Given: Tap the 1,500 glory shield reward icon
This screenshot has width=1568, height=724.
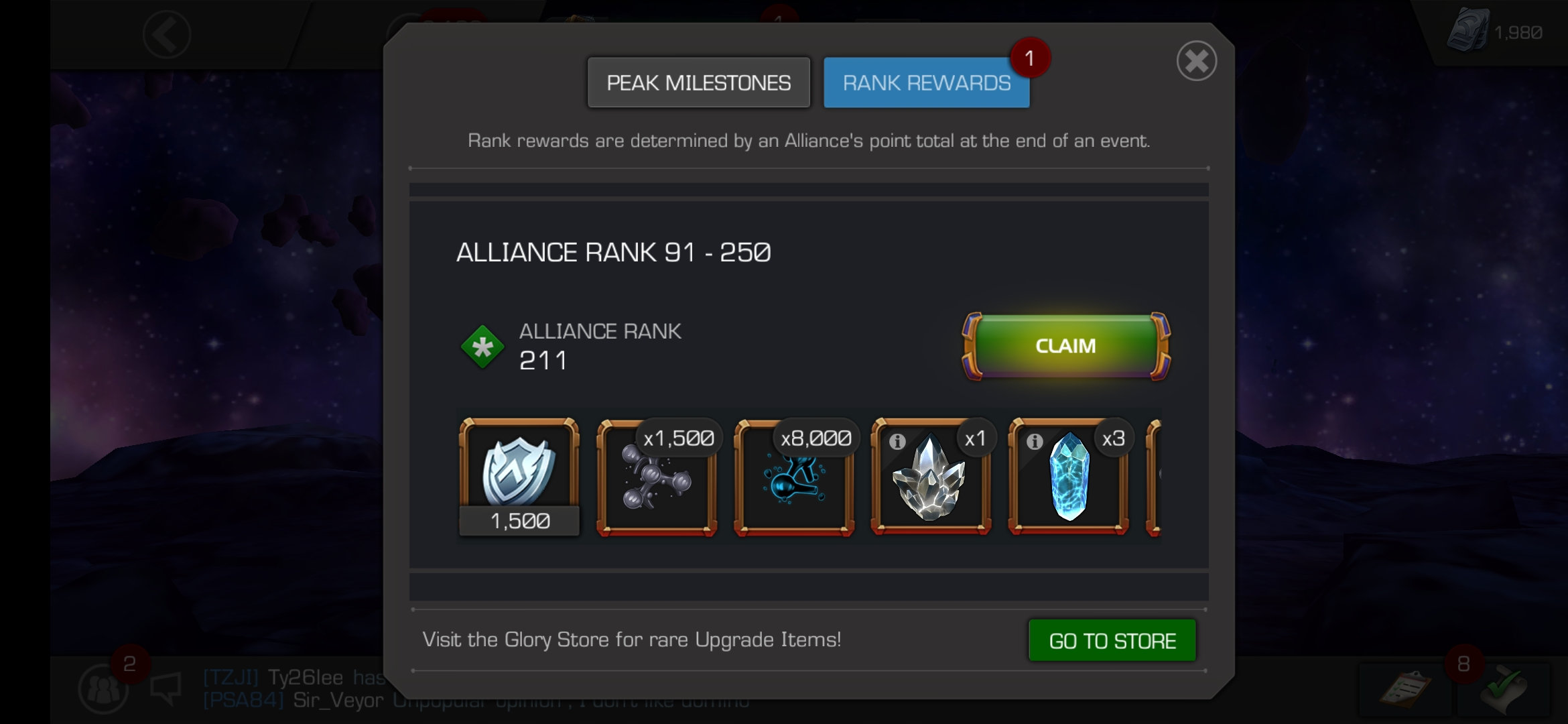Looking at the screenshot, I should click(519, 477).
